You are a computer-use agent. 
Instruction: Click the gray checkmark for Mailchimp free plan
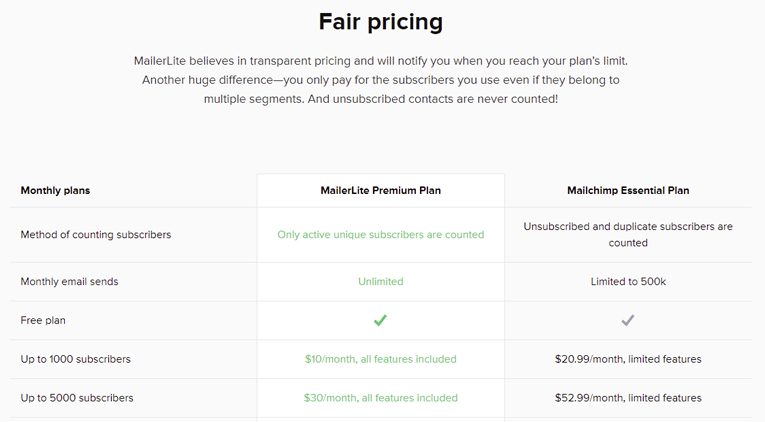coord(628,321)
